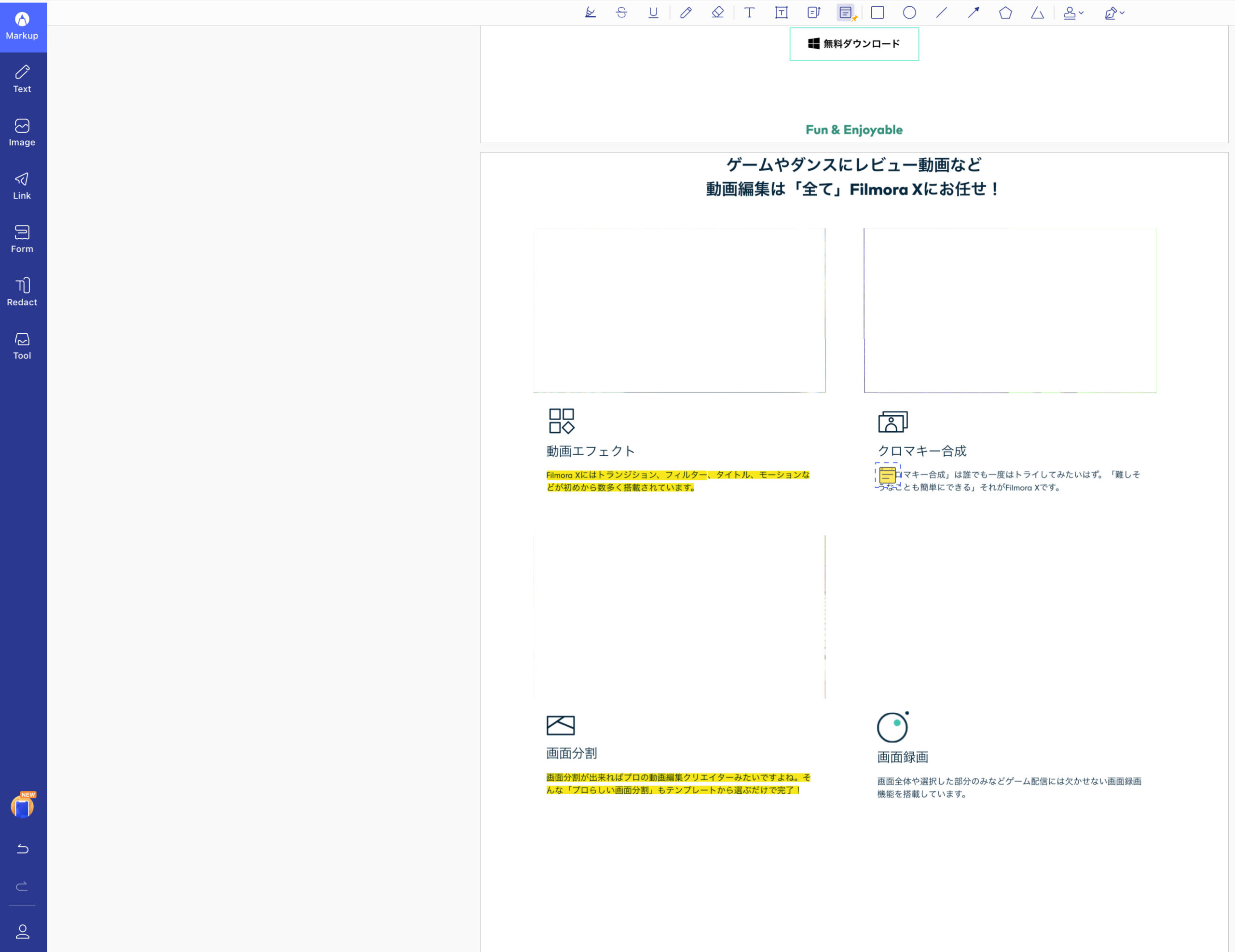Select the Text box tool

pyautogui.click(x=782, y=13)
